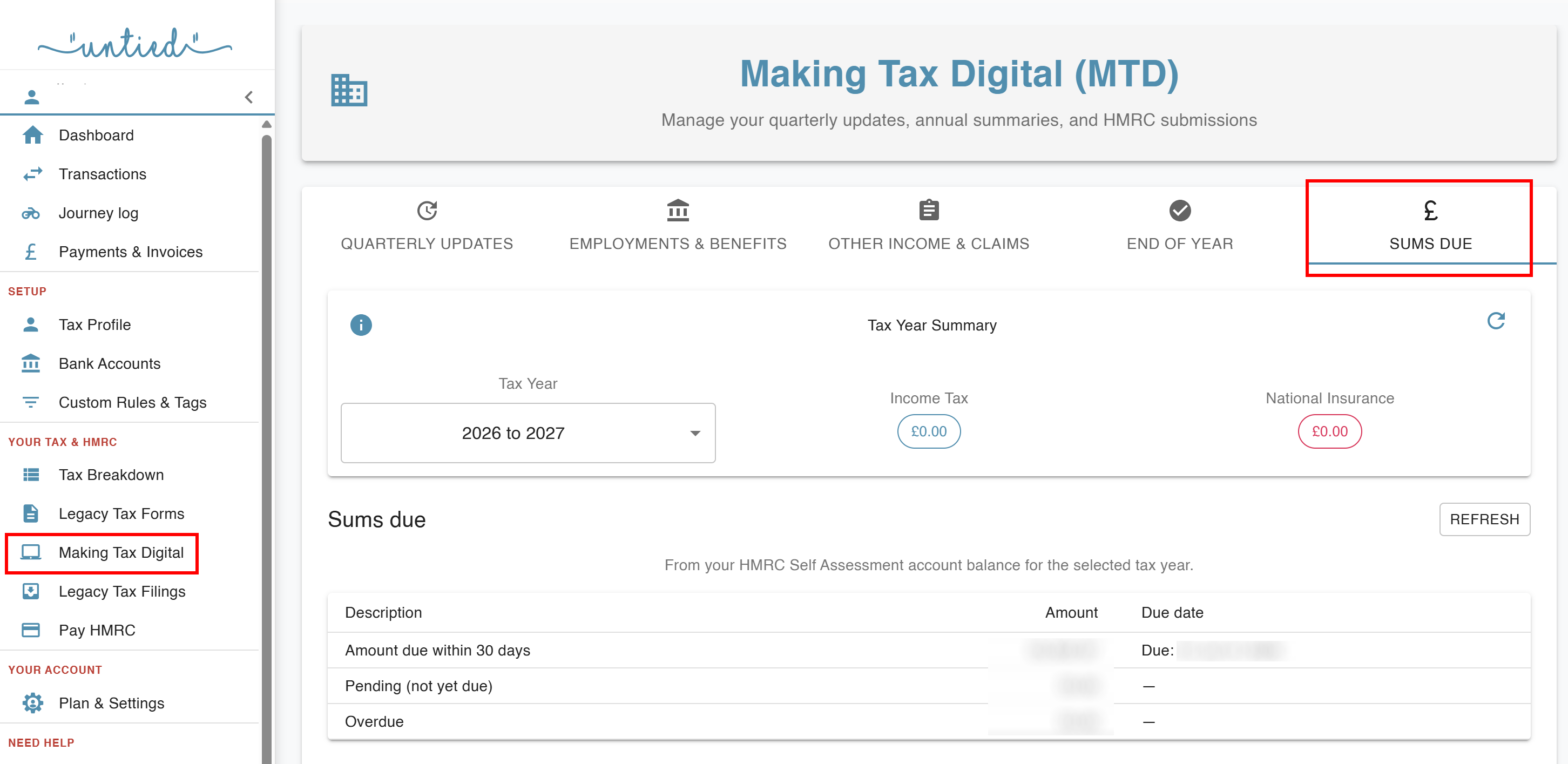
Task: Open Legacy Tax Filings
Action: 121,592
